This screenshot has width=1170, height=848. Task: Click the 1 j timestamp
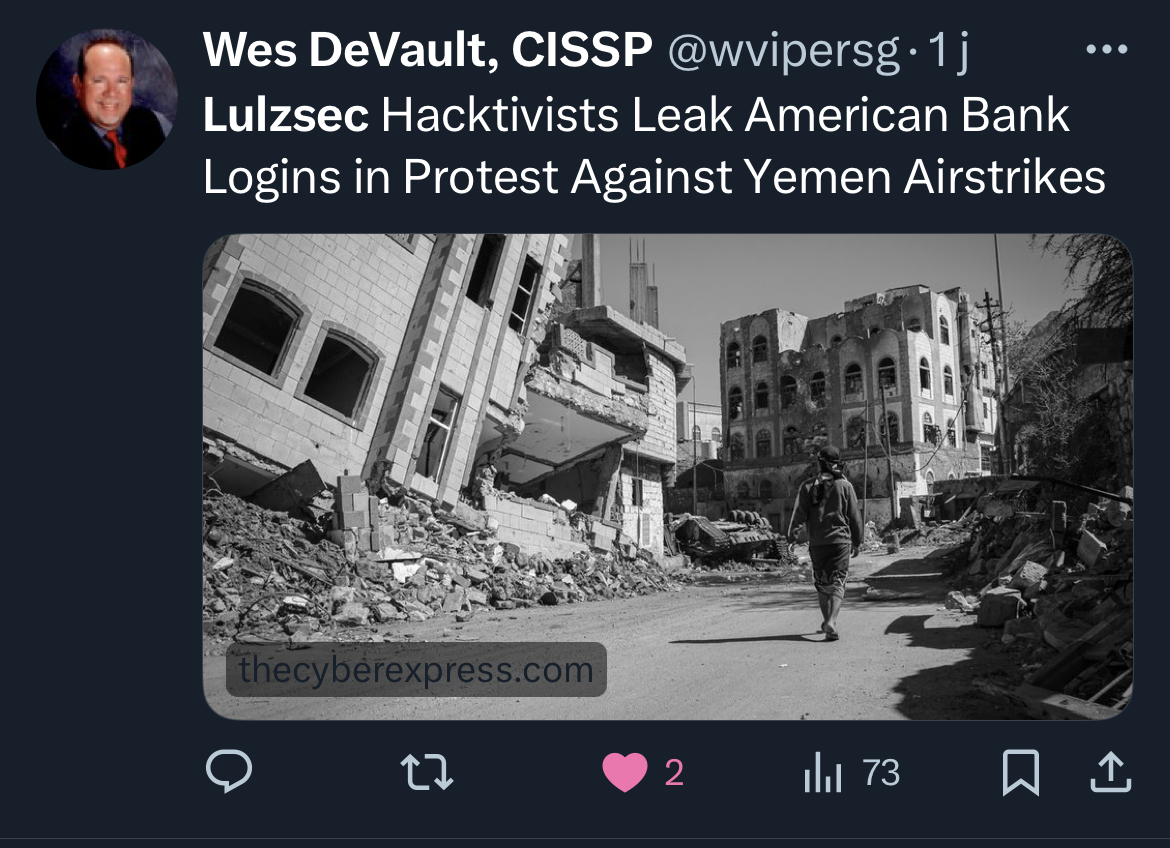click(948, 51)
